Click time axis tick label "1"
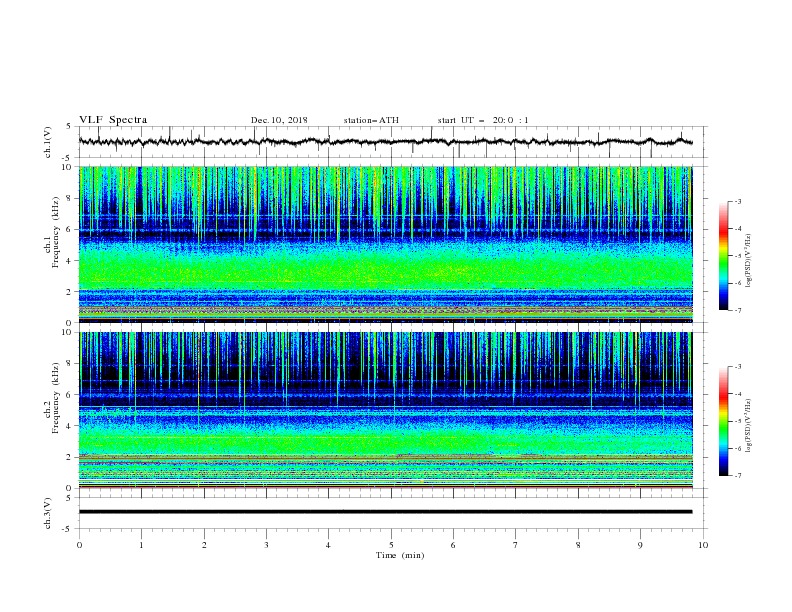Screen dimensions: 792x612 click(141, 545)
